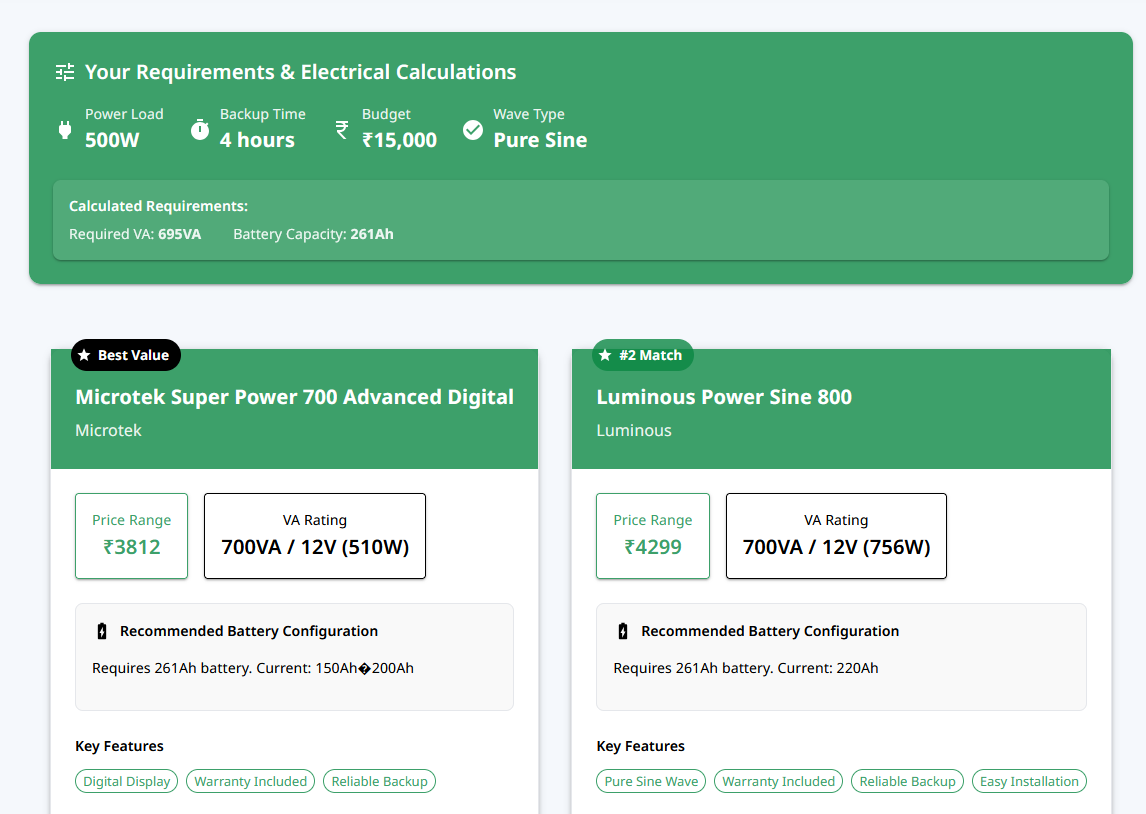This screenshot has width=1146, height=814.
Task: Click the star icon in Best Value badge
Action: [x=84, y=355]
